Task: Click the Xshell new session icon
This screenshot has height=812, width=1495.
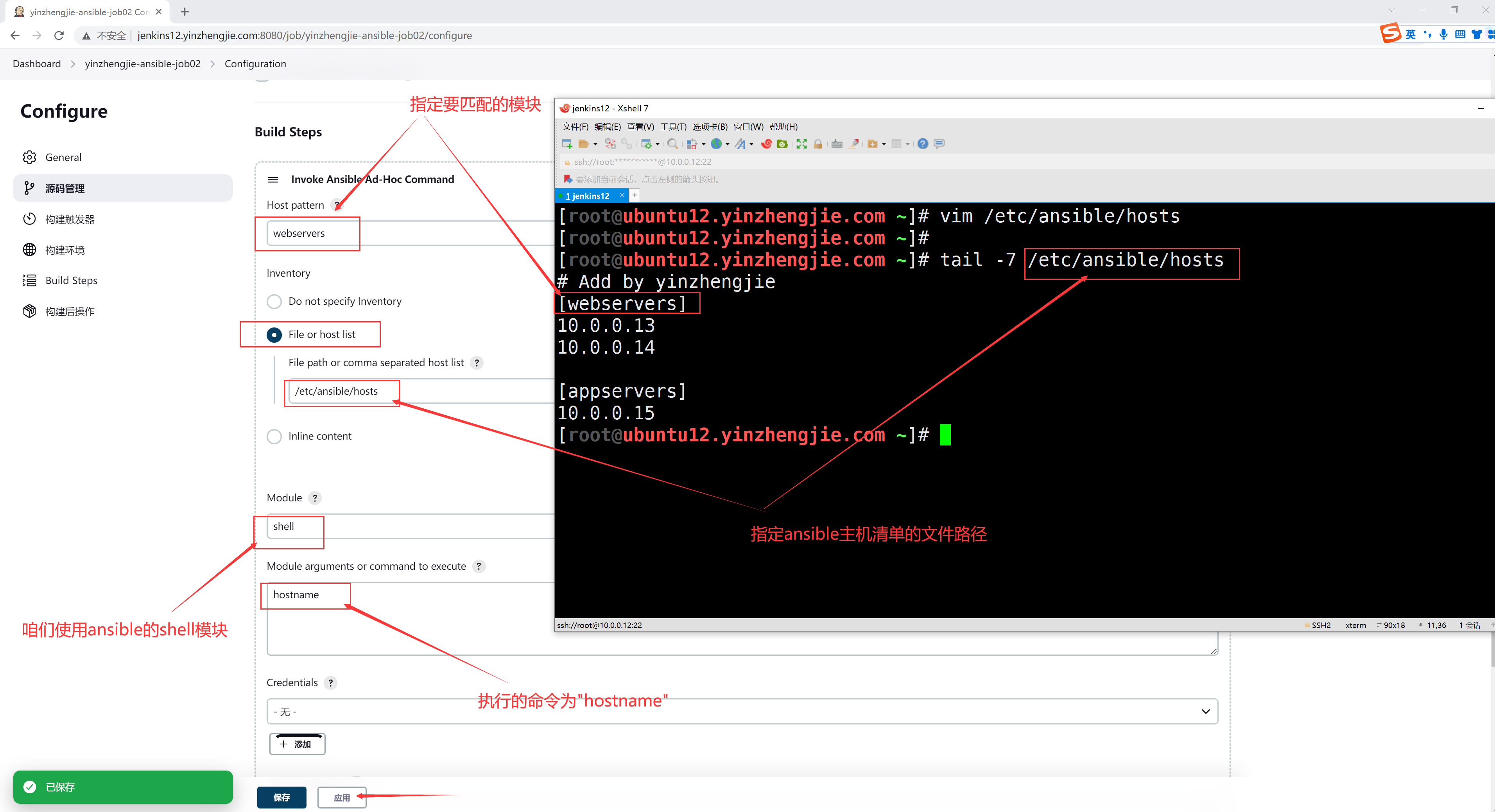Action: [x=567, y=144]
